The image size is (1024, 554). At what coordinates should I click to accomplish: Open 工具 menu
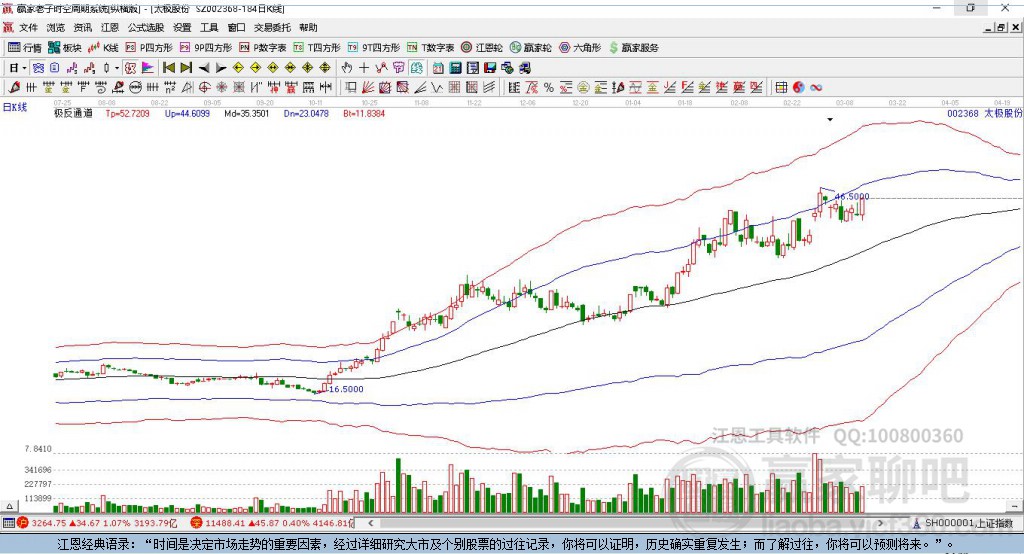click(209, 27)
